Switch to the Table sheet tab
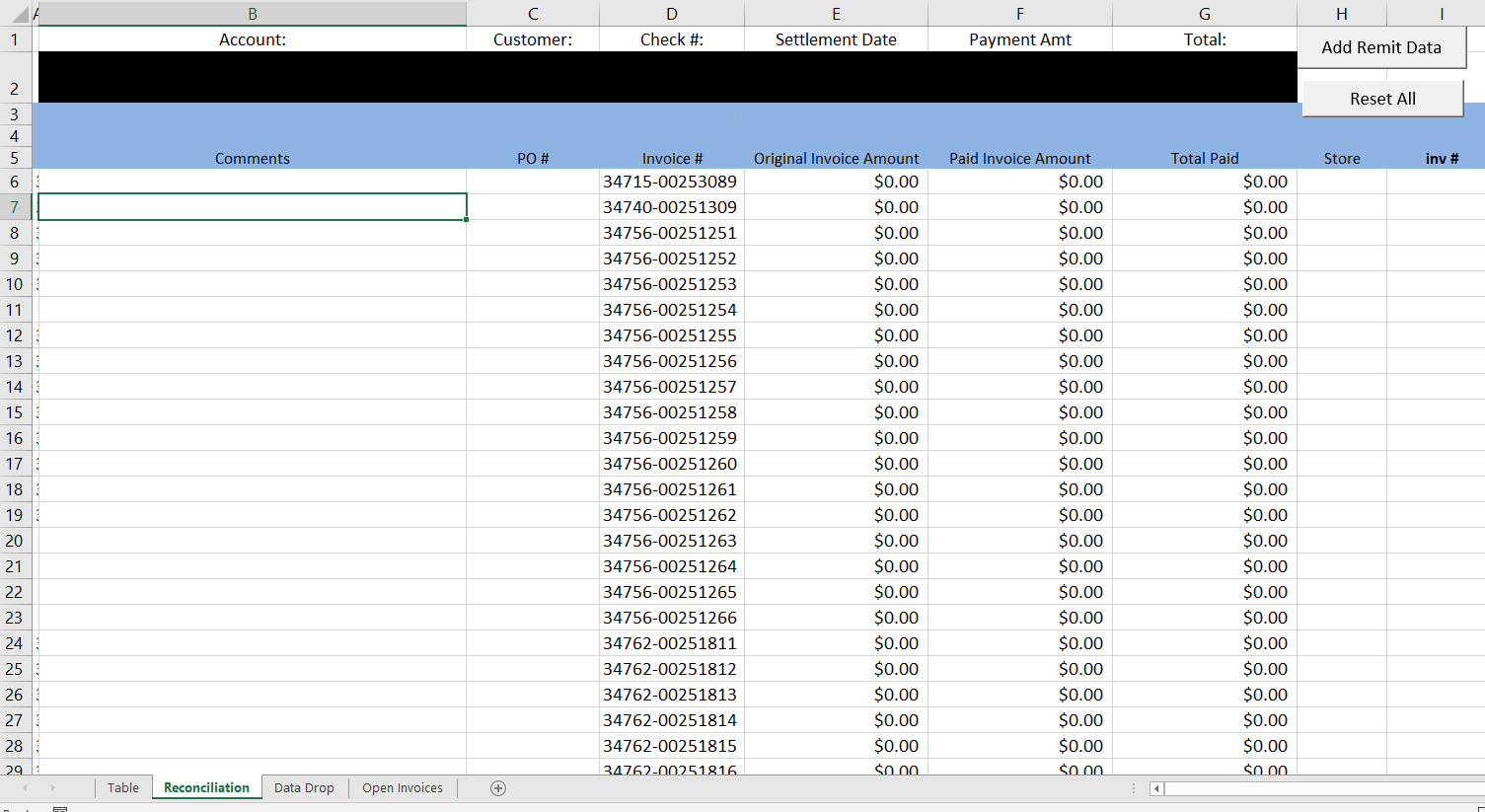1485x812 pixels. coord(123,787)
